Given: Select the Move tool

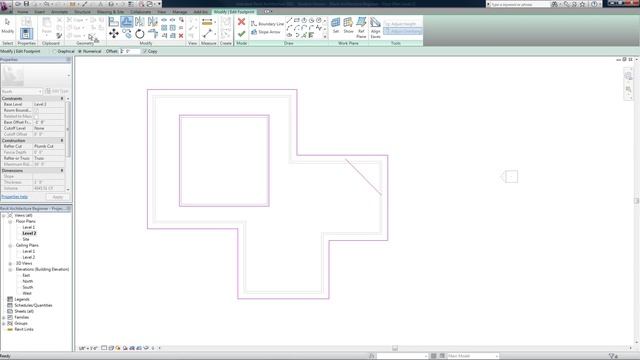Looking at the screenshot, I should click(x=114, y=33).
